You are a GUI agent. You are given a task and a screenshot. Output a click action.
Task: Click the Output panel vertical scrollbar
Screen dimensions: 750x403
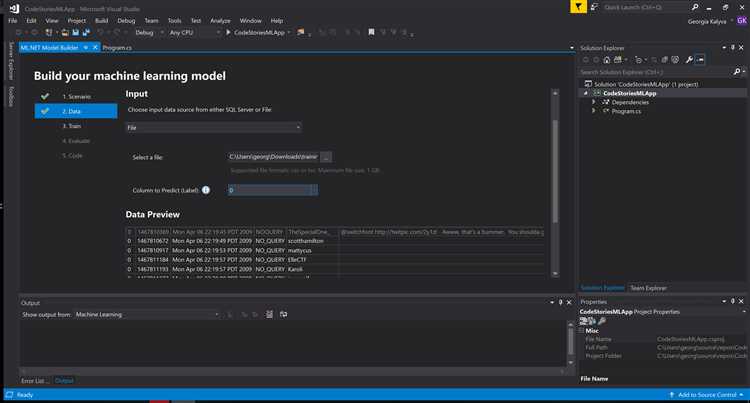coord(570,343)
